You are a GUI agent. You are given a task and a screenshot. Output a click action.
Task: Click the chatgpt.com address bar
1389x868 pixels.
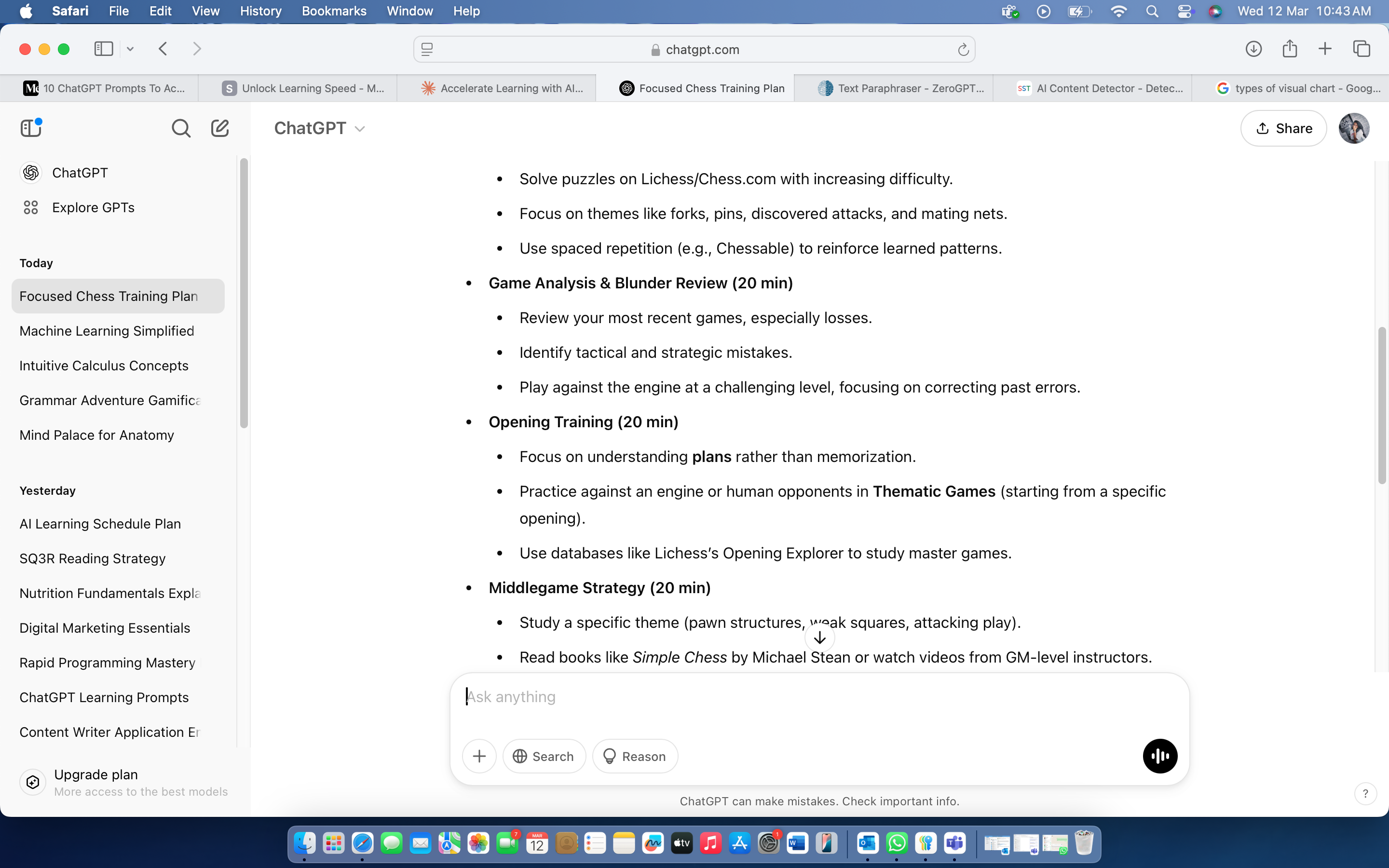pyautogui.click(x=694, y=49)
